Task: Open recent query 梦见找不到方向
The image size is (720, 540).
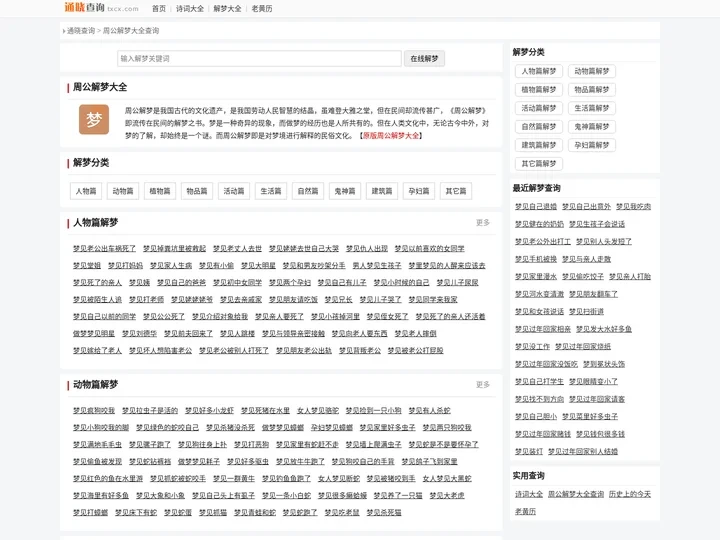Action: tap(540, 399)
